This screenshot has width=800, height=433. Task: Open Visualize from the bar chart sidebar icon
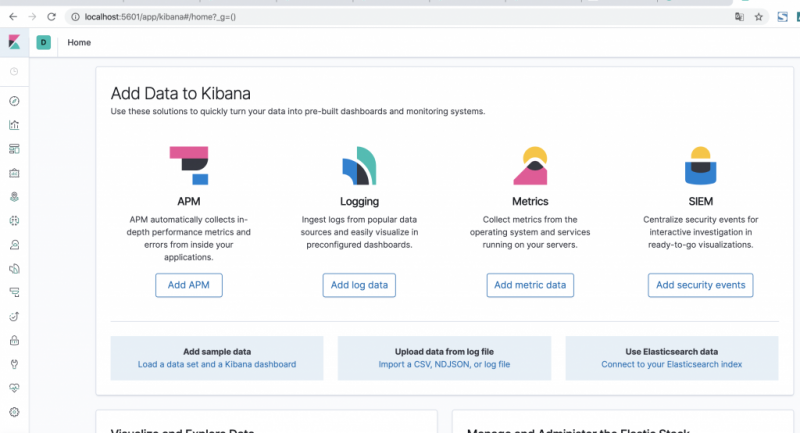tap(14, 125)
